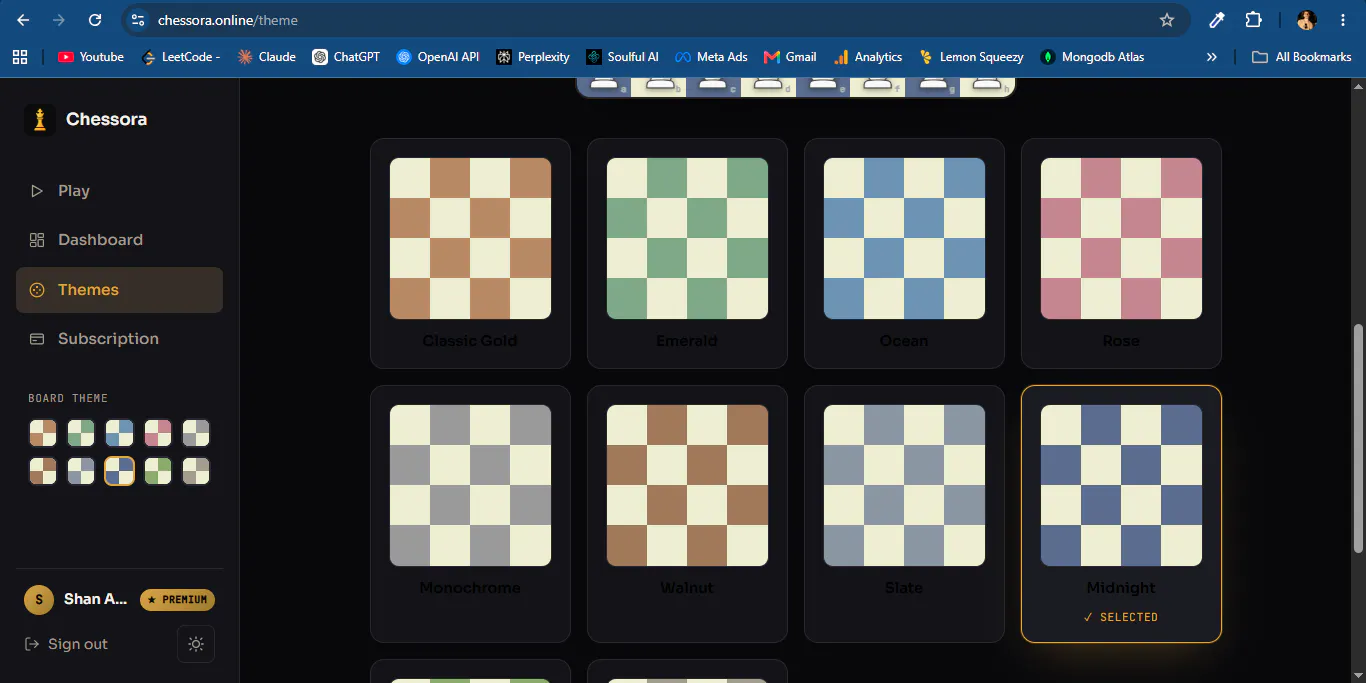
Task: Choose the Walnut theme card
Action: coord(687,514)
